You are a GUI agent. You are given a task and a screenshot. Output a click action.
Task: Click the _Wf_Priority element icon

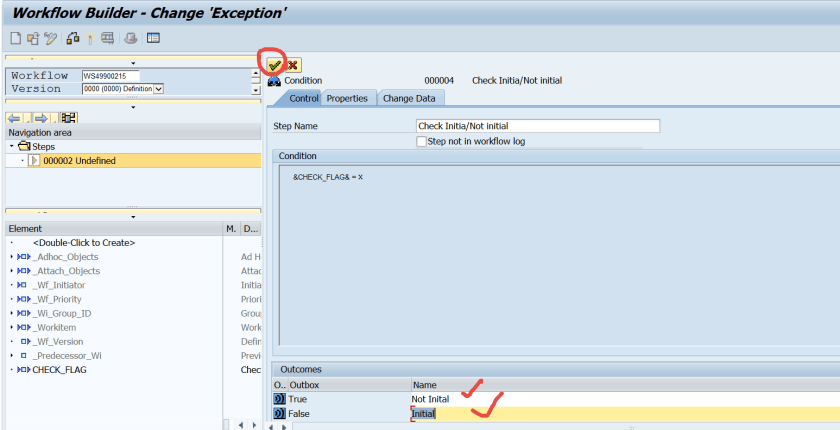[24, 299]
